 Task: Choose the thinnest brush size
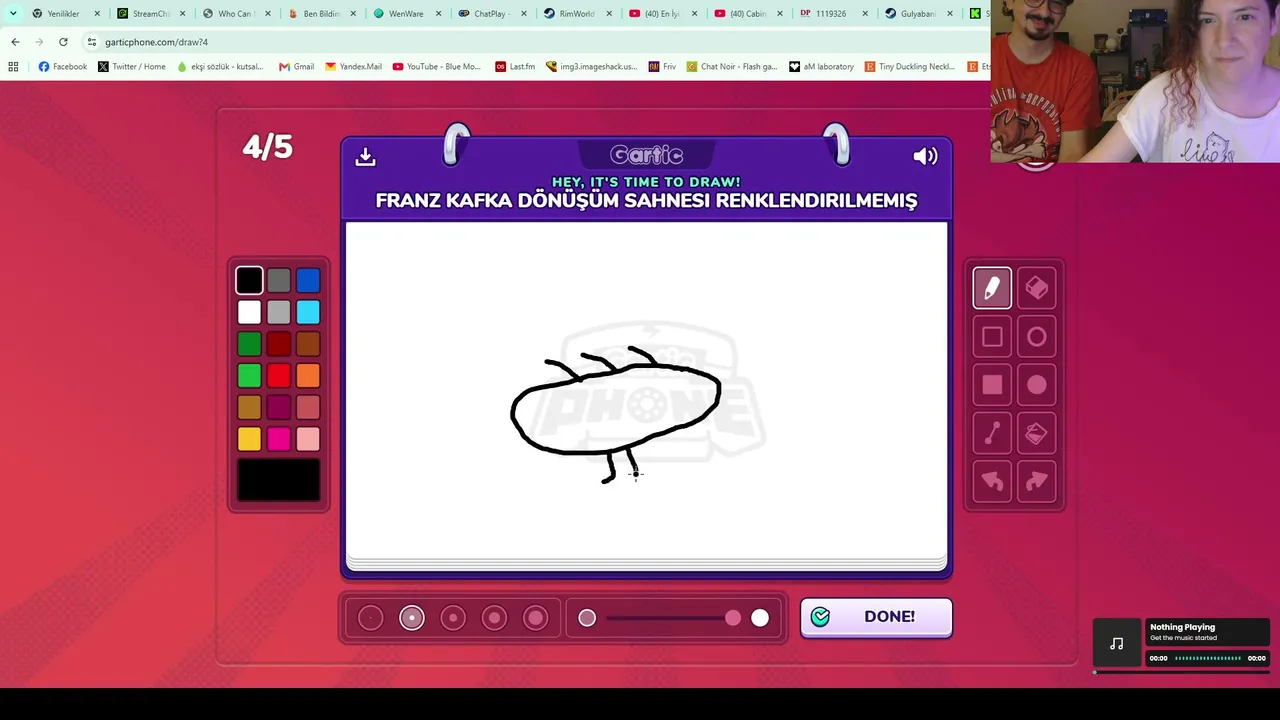370,618
